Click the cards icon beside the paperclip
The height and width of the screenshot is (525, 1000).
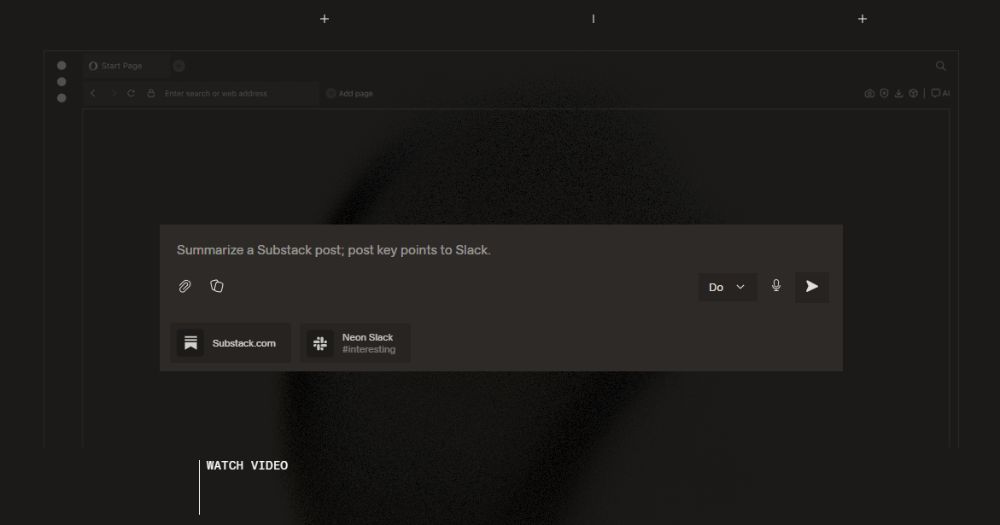[217, 286]
